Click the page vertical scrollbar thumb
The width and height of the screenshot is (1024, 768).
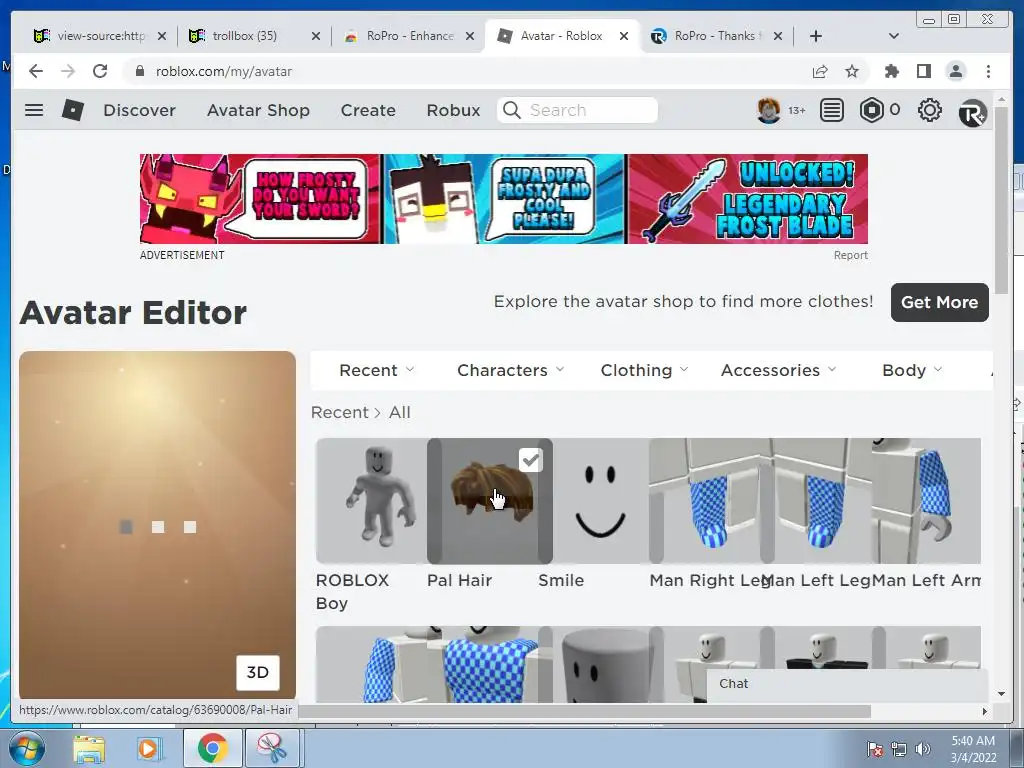coord(1002,199)
